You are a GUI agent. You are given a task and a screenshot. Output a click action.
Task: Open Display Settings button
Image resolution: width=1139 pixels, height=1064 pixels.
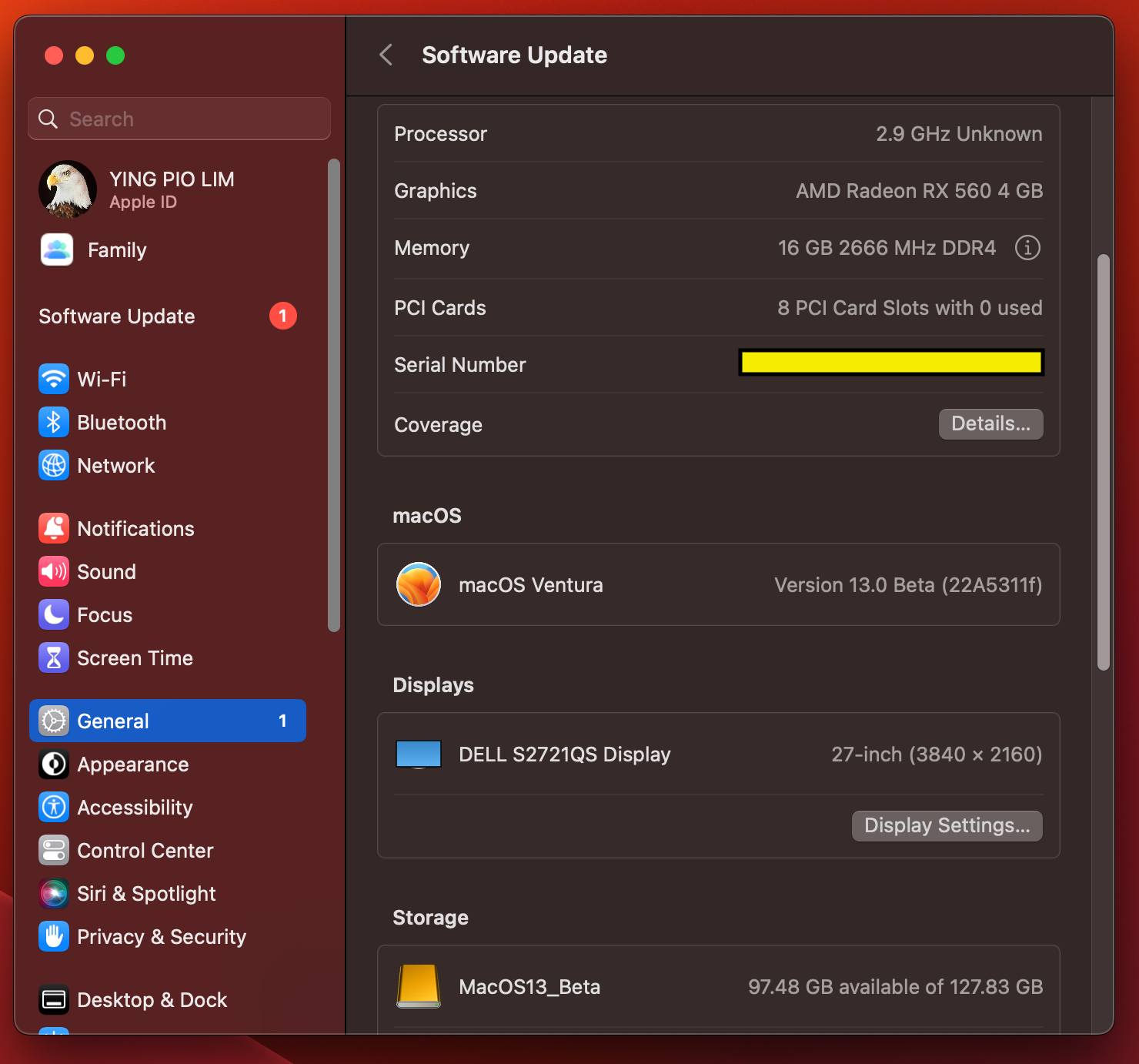point(947,826)
